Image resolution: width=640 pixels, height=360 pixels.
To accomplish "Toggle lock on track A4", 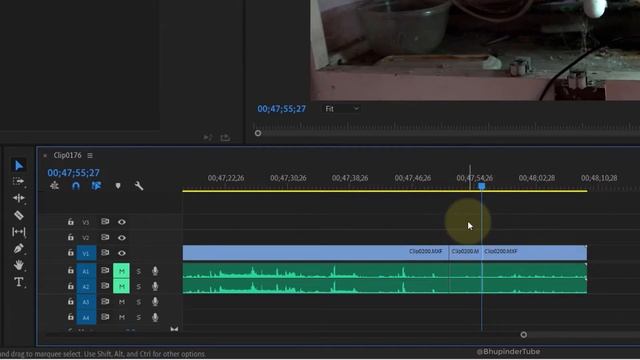I will (71, 317).
